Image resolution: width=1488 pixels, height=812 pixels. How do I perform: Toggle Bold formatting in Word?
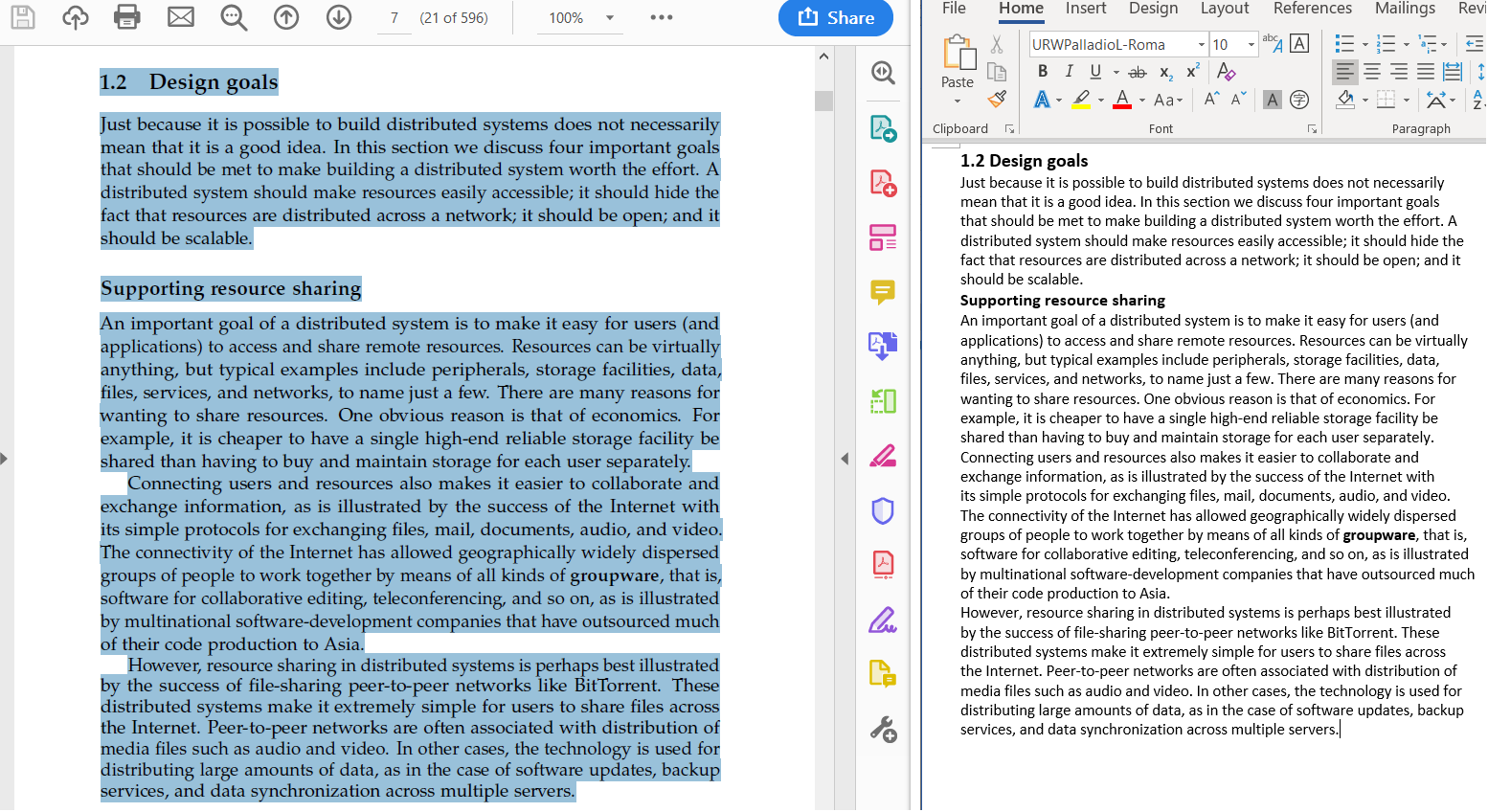coord(1043,72)
